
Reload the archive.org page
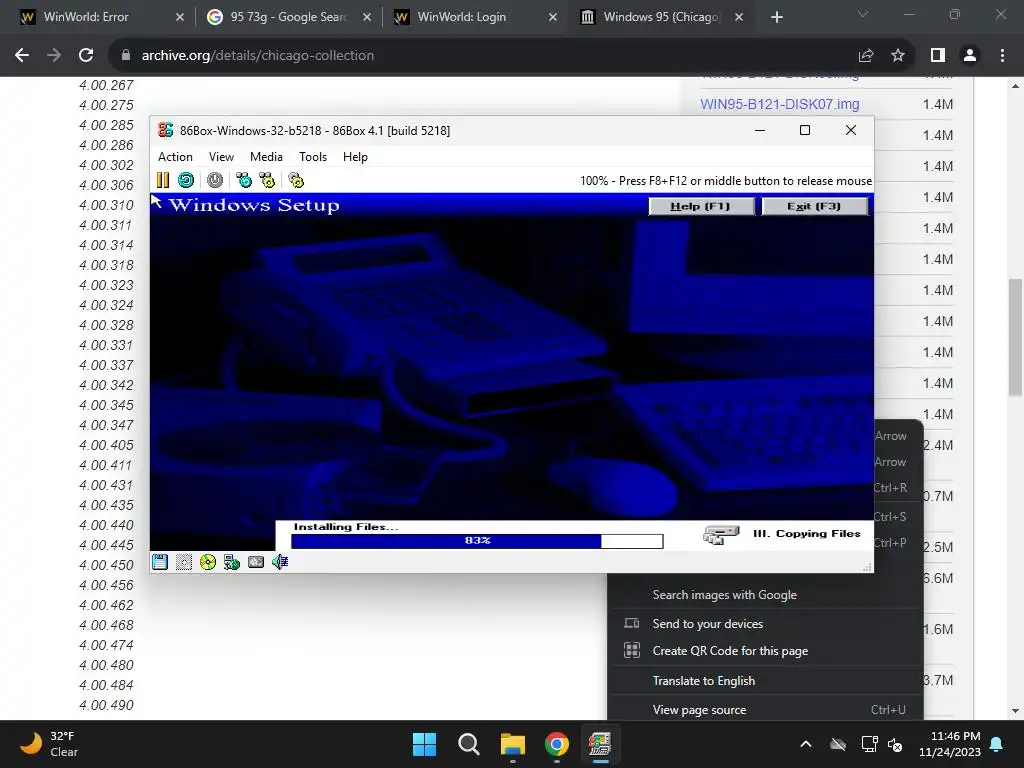pyautogui.click(x=86, y=56)
